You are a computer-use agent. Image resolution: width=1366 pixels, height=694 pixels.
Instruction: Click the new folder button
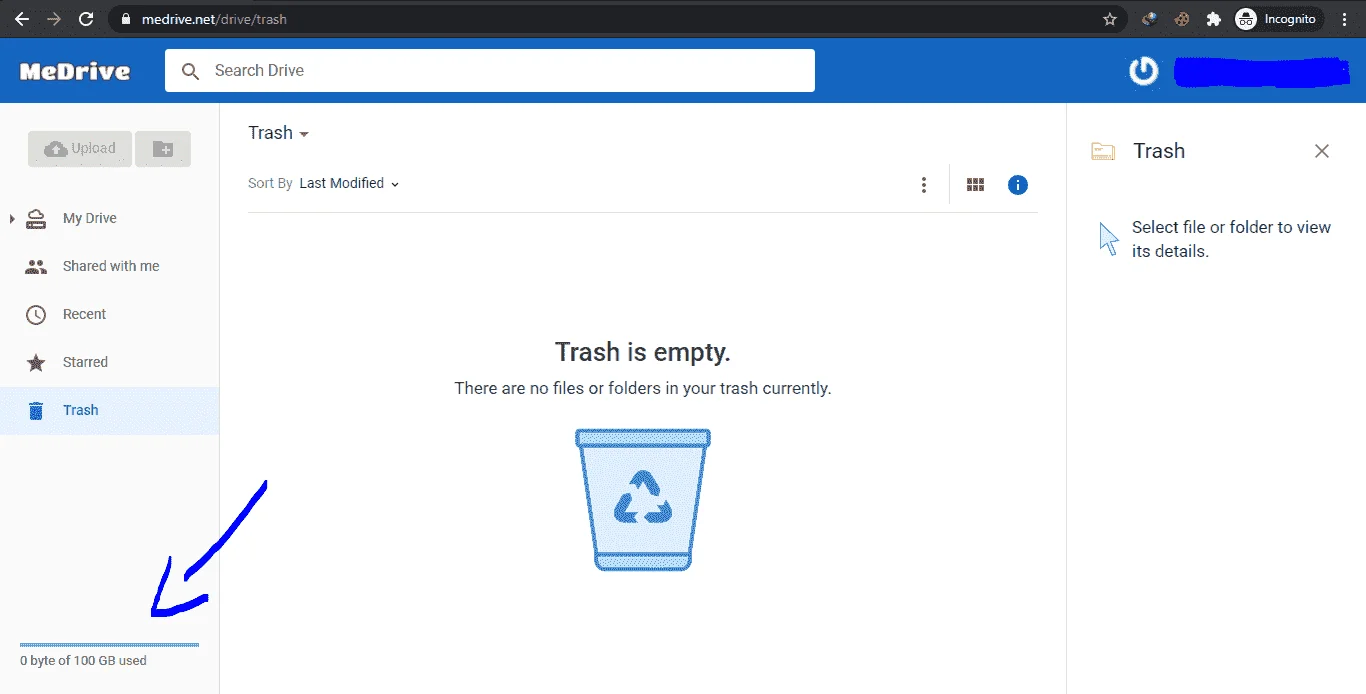coord(163,149)
